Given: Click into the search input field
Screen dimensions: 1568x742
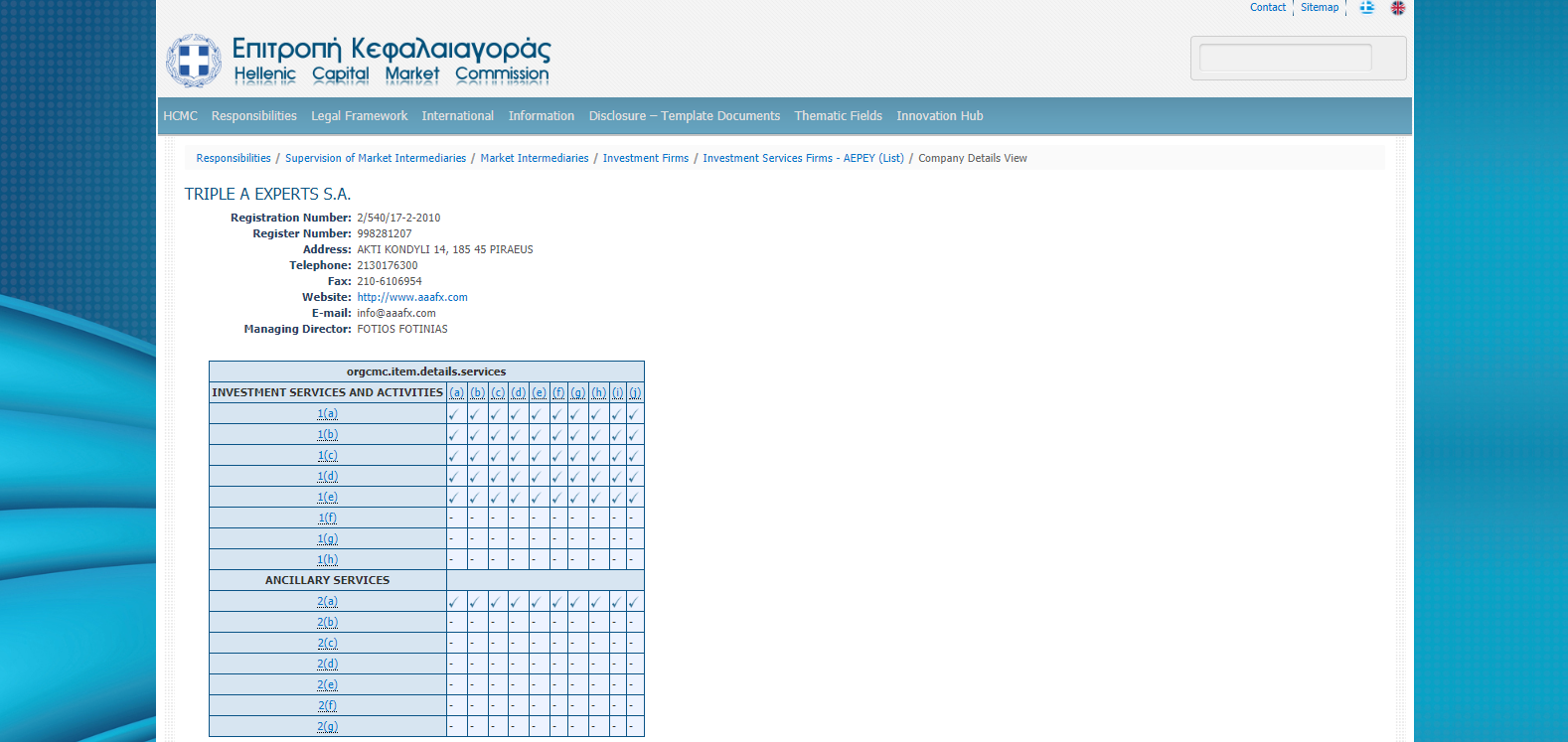Looking at the screenshot, I should point(1286,58).
